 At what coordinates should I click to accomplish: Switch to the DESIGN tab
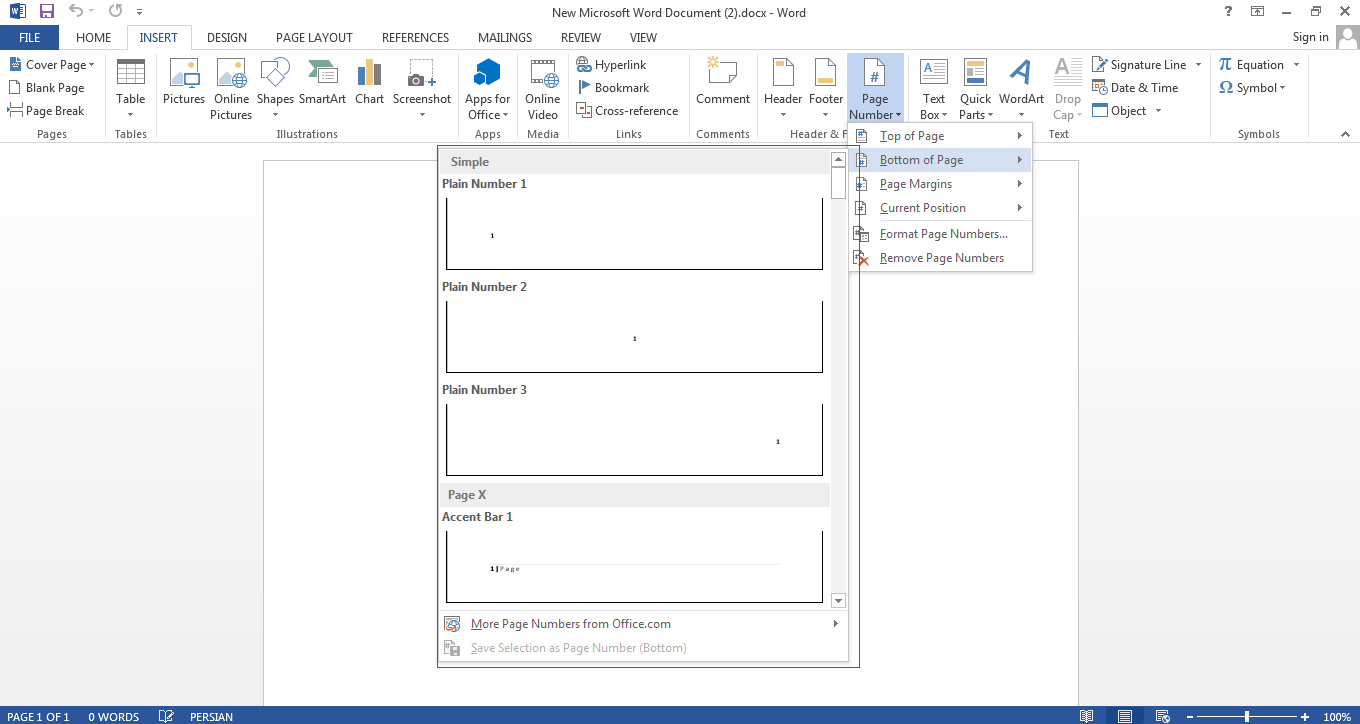pos(227,38)
